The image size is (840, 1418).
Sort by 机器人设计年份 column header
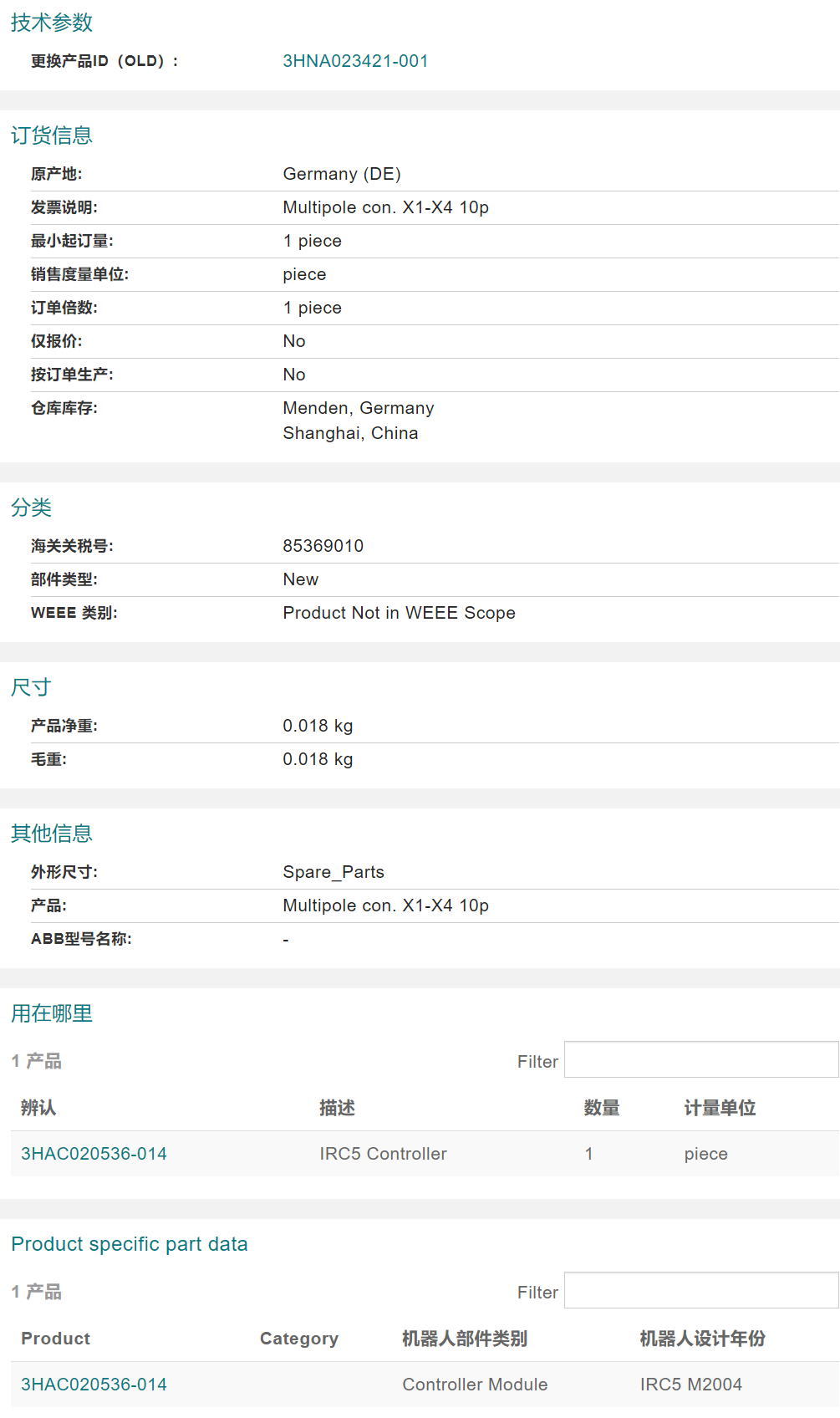pos(702,1339)
